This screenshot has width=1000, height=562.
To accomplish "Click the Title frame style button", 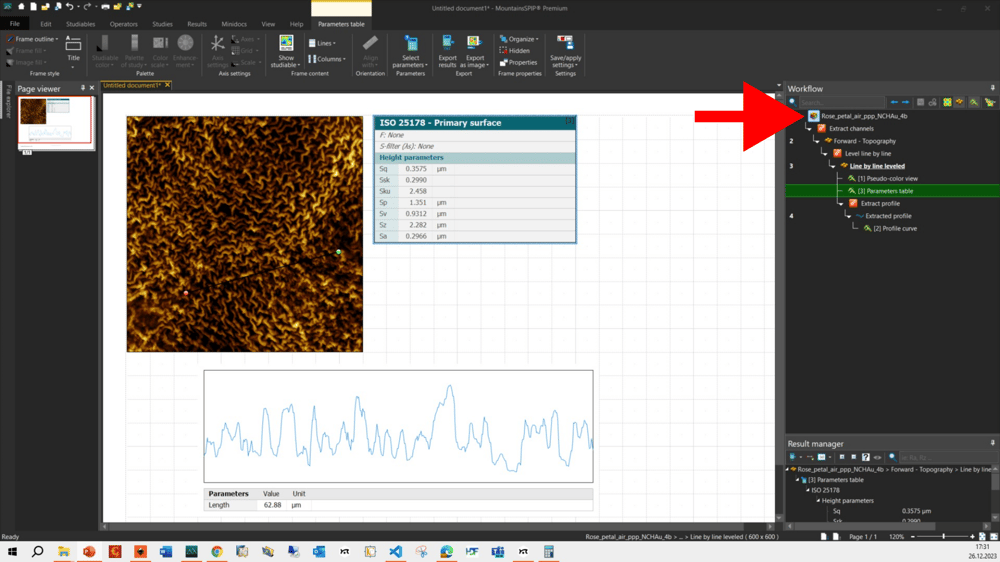I will (73, 50).
